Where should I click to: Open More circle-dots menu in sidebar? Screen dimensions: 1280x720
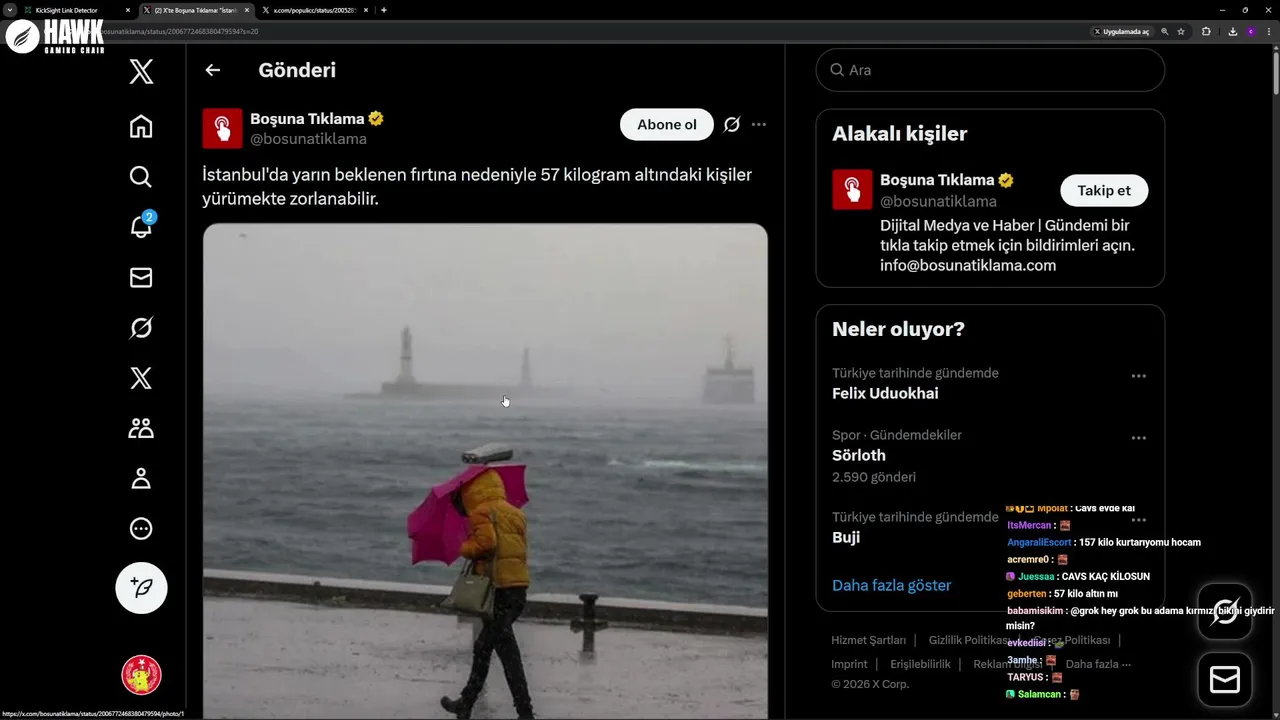141,528
